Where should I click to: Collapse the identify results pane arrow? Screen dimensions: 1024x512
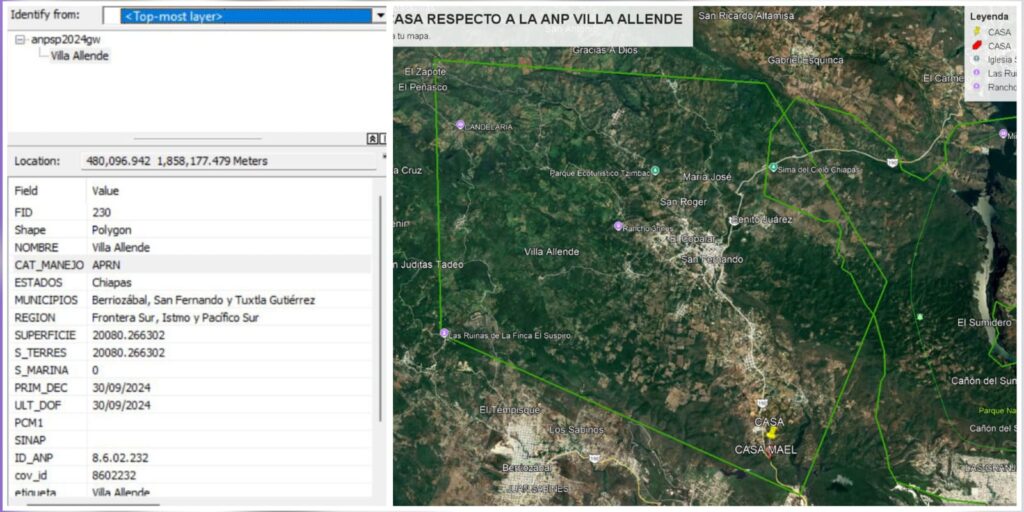click(372, 139)
